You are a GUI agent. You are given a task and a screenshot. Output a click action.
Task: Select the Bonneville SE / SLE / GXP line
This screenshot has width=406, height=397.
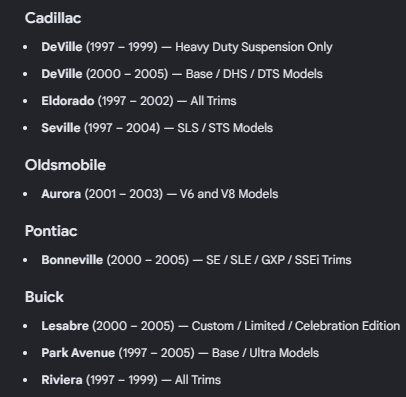tap(196, 260)
